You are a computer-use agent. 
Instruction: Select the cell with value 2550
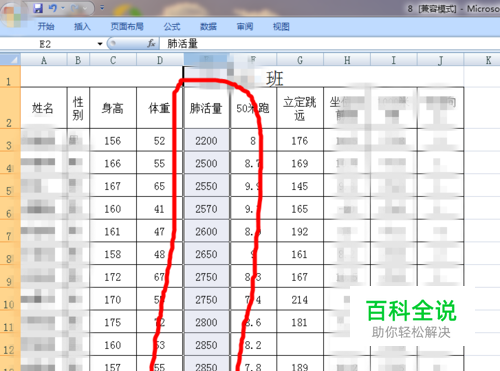[206, 186]
